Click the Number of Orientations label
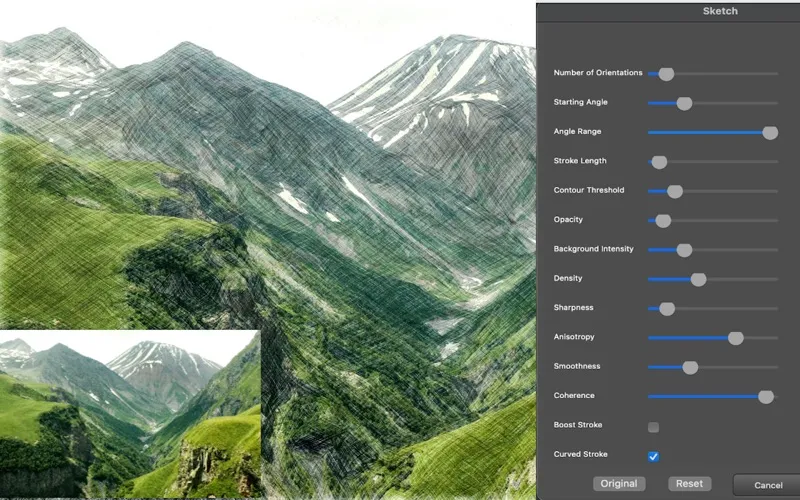 coord(598,72)
